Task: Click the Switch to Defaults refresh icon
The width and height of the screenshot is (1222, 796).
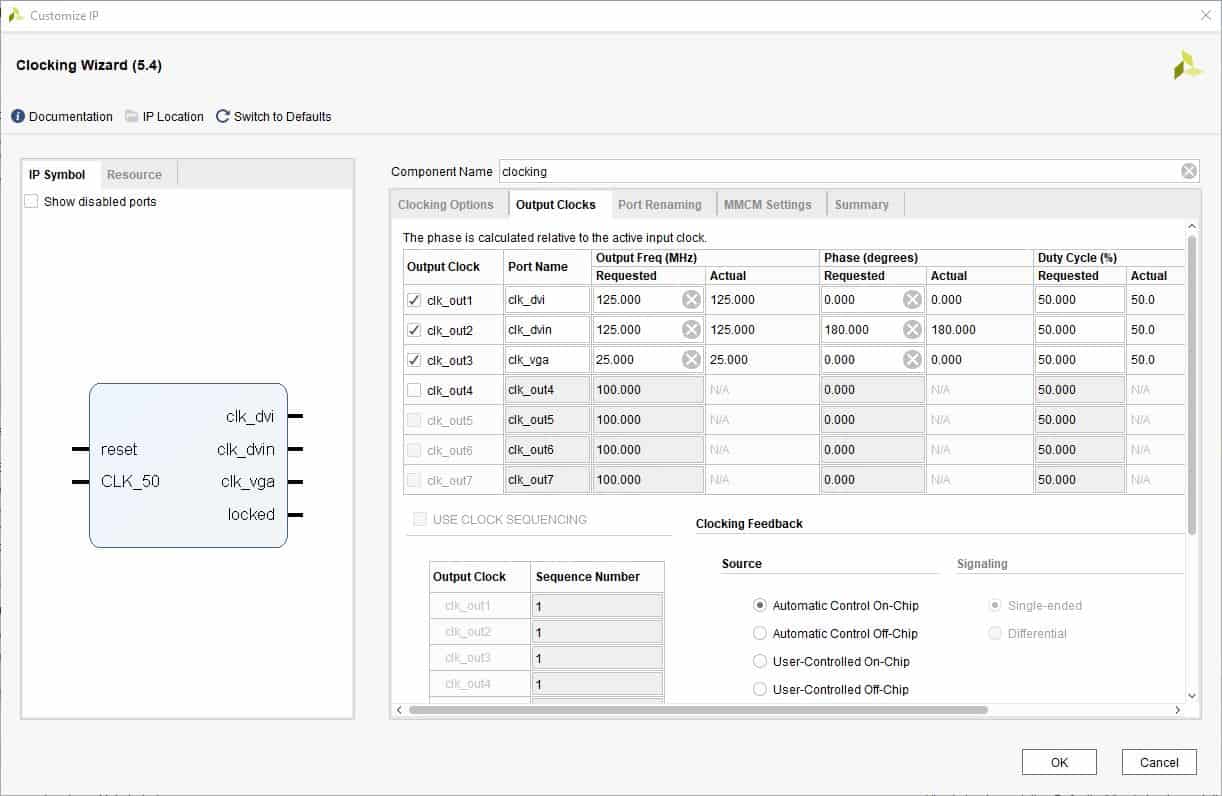Action: [x=223, y=117]
